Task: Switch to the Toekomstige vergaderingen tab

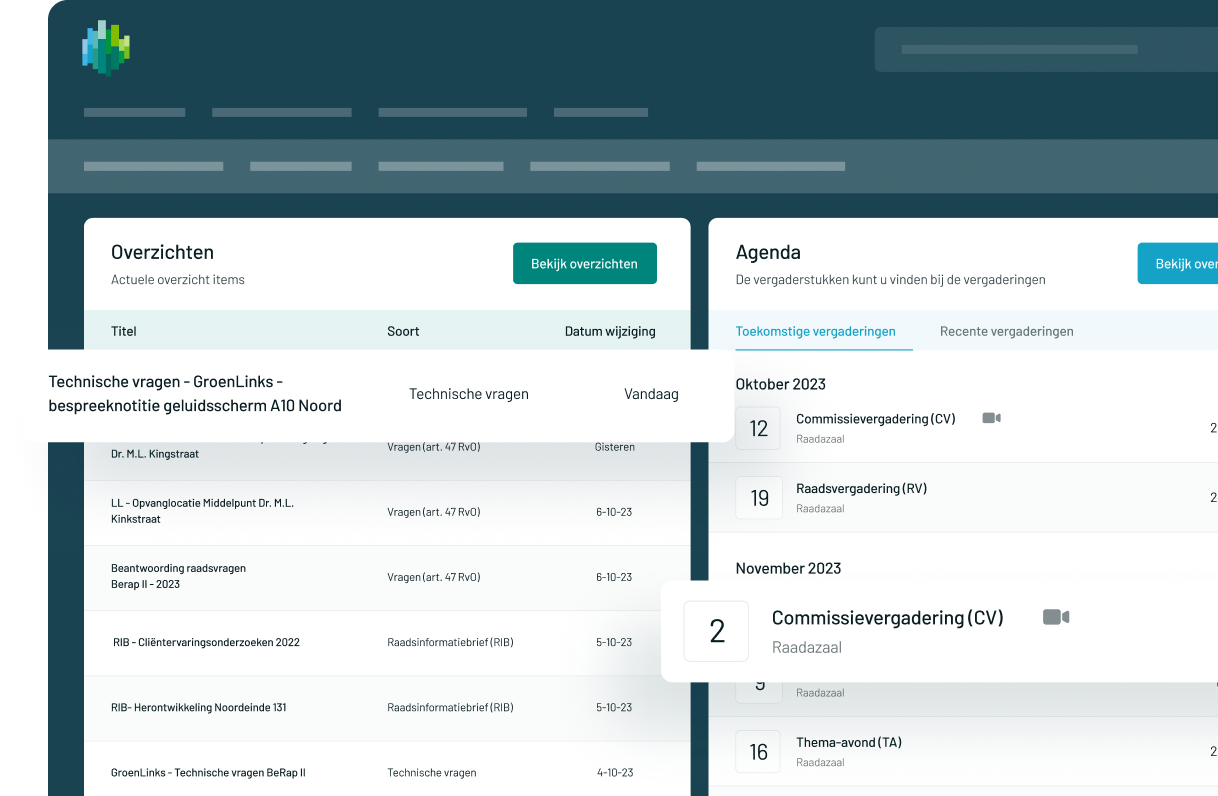Action: coord(816,331)
